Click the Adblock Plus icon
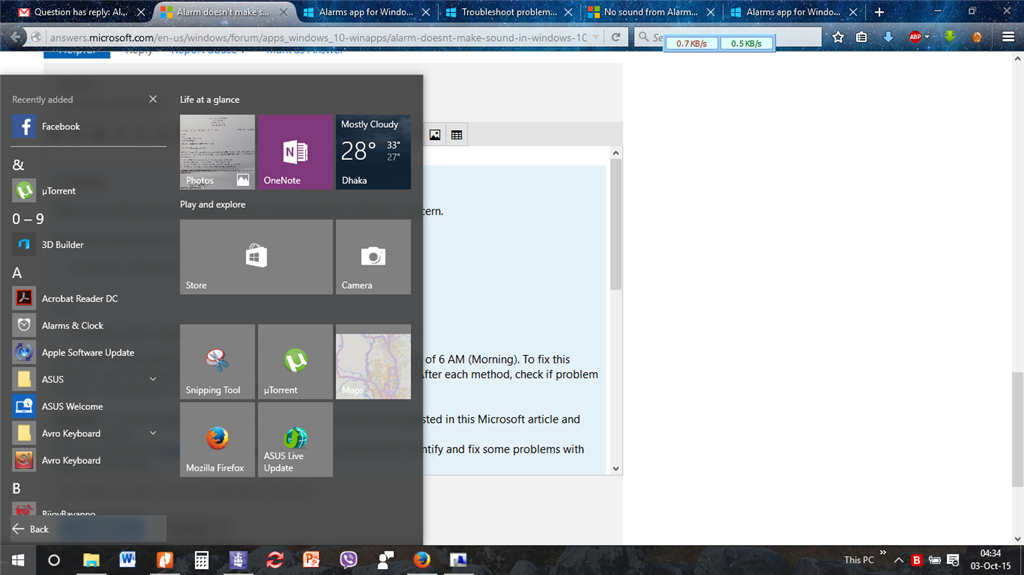The height and width of the screenshot is (575, 1024). pos(915,37)
